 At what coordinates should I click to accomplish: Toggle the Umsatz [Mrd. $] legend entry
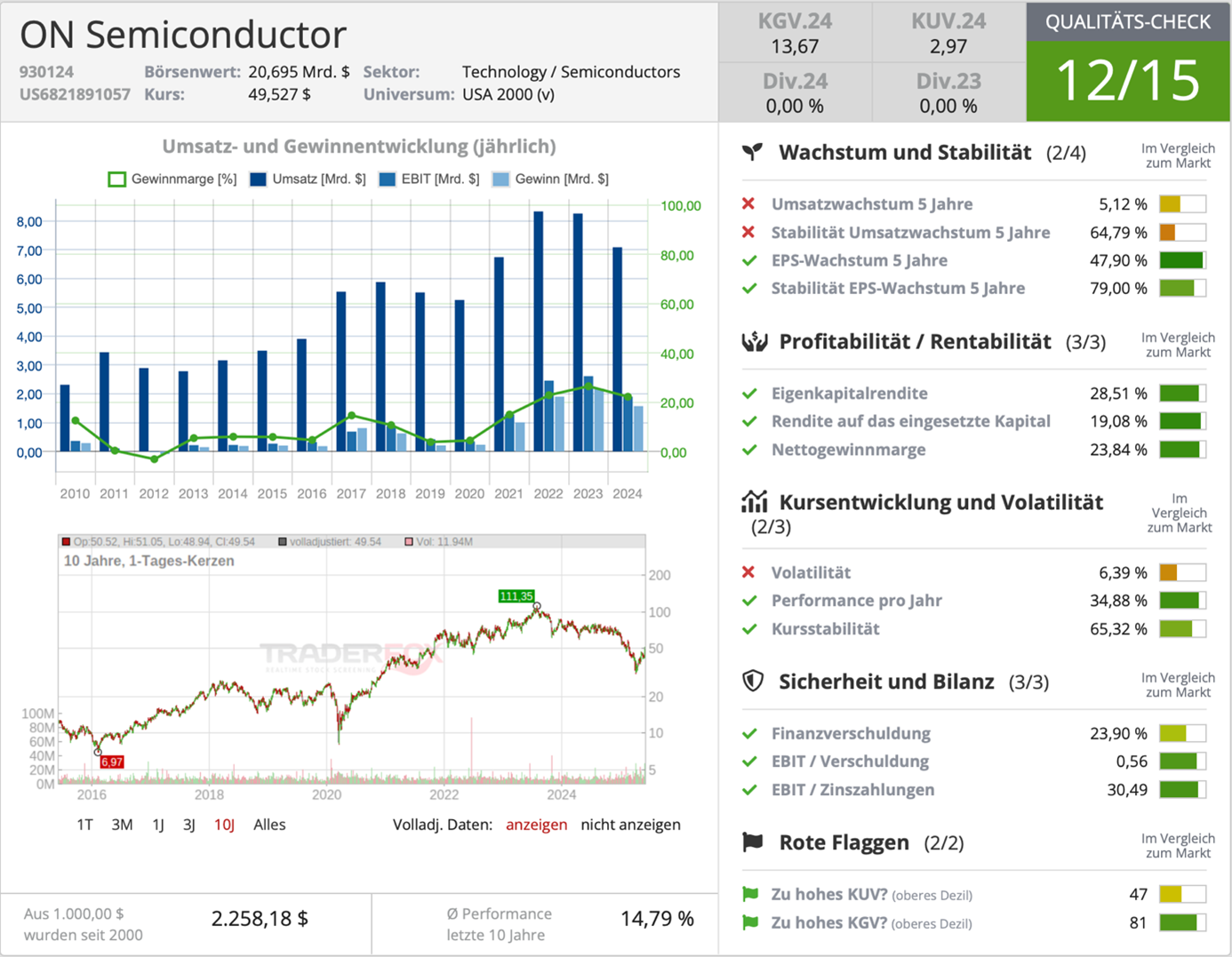pyautogui.click(x=308, y=179)
